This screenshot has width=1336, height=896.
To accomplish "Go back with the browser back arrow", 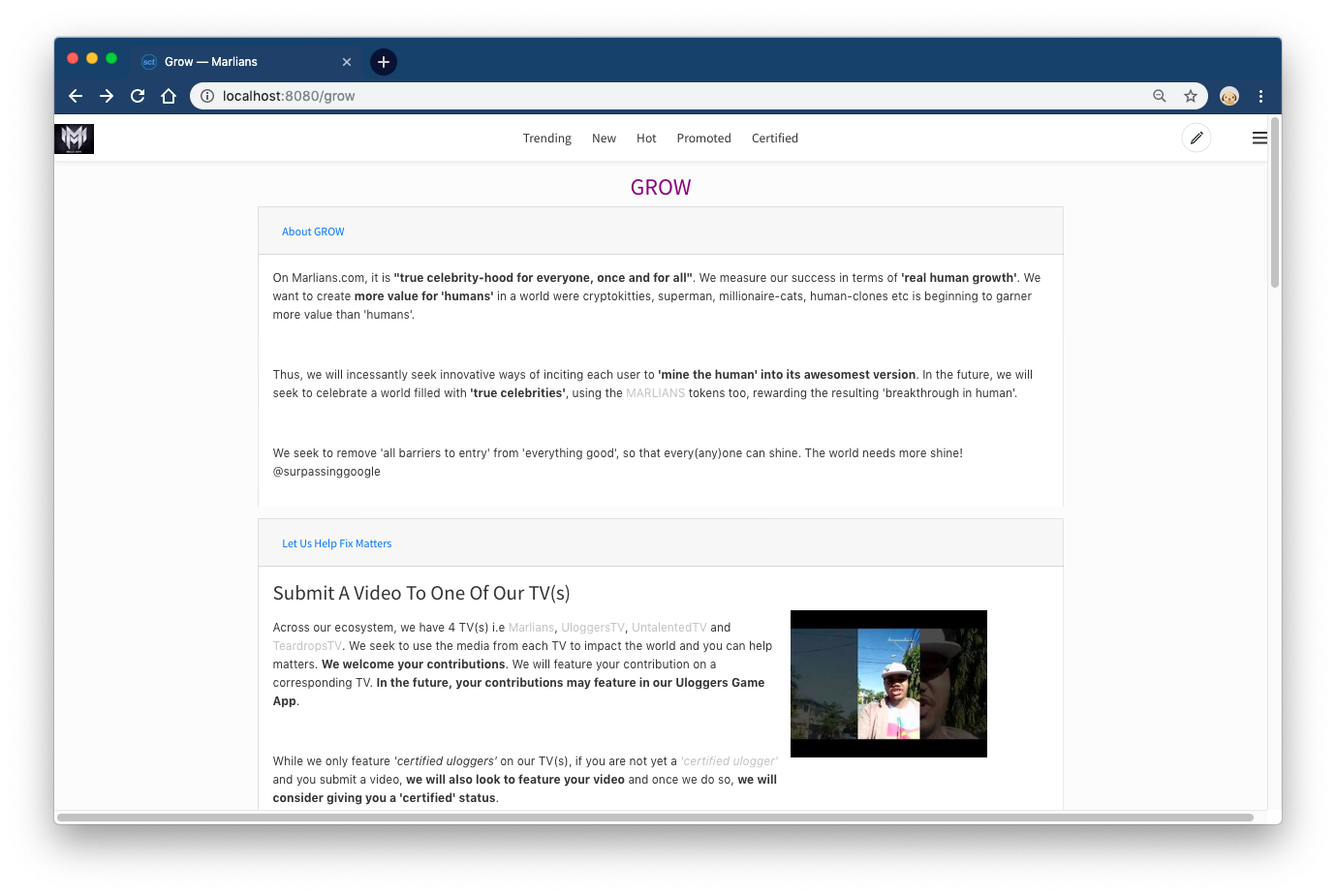I will (x=76, y=96).
